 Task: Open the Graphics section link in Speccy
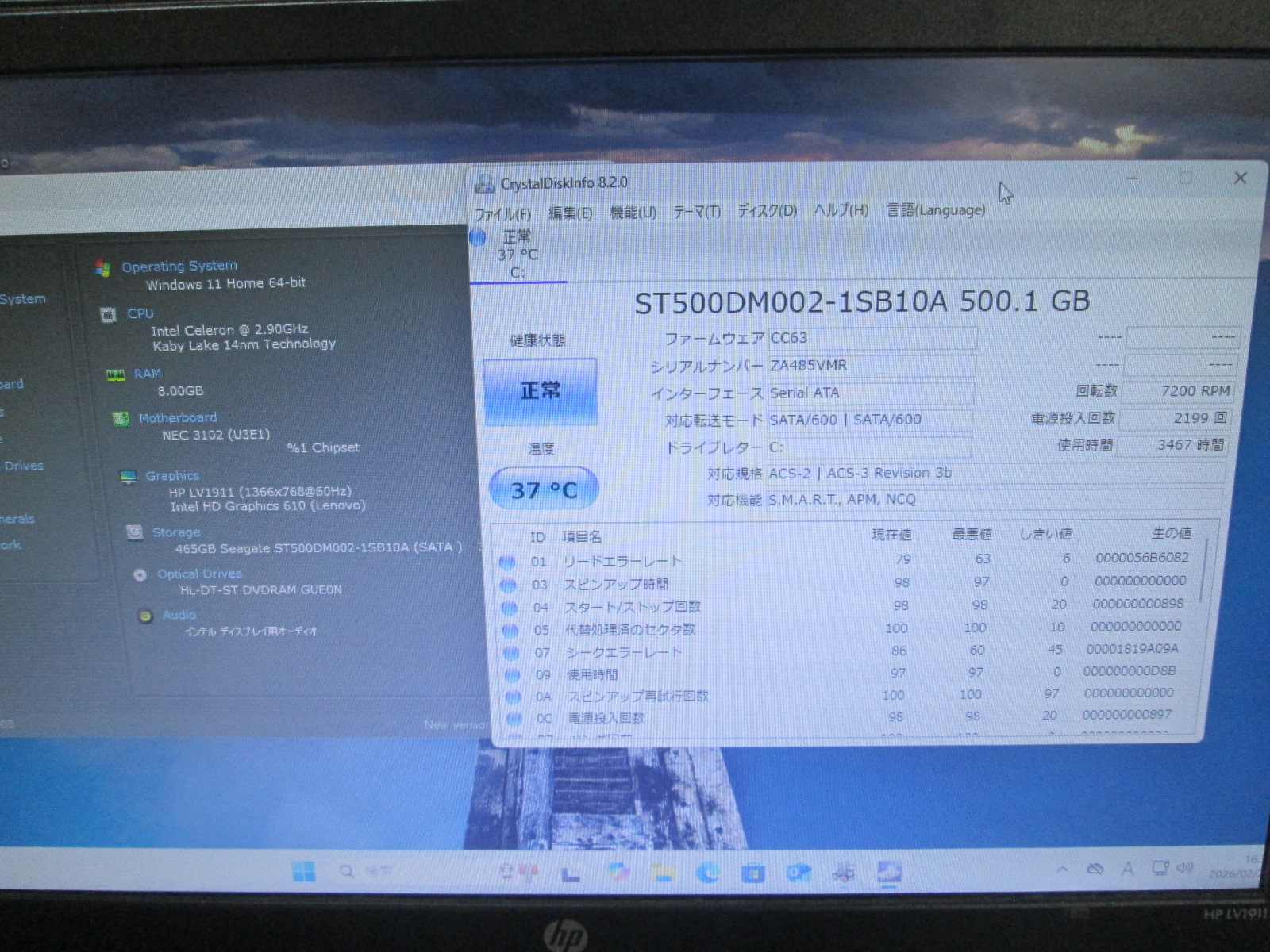(x=172, y=476)
